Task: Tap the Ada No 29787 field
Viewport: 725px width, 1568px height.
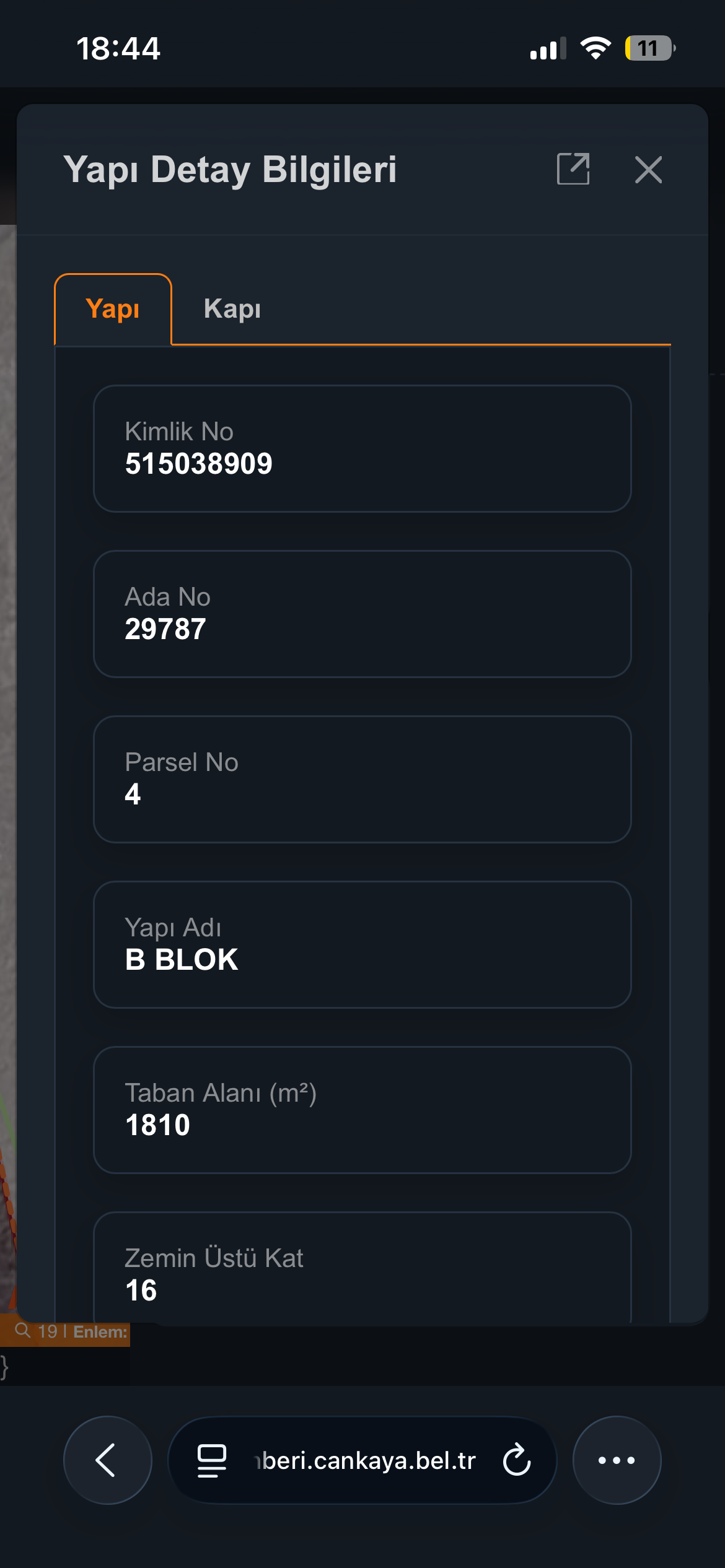Action: (x=362, y=614)
